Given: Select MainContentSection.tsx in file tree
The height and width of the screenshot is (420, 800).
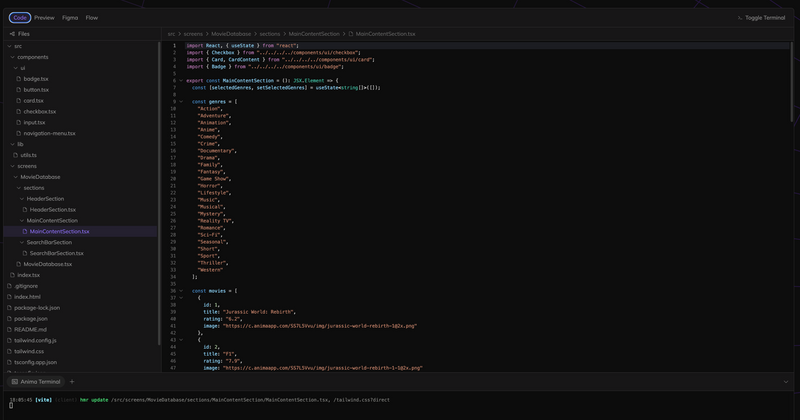Looking at the screenshot, I should 59,231.
